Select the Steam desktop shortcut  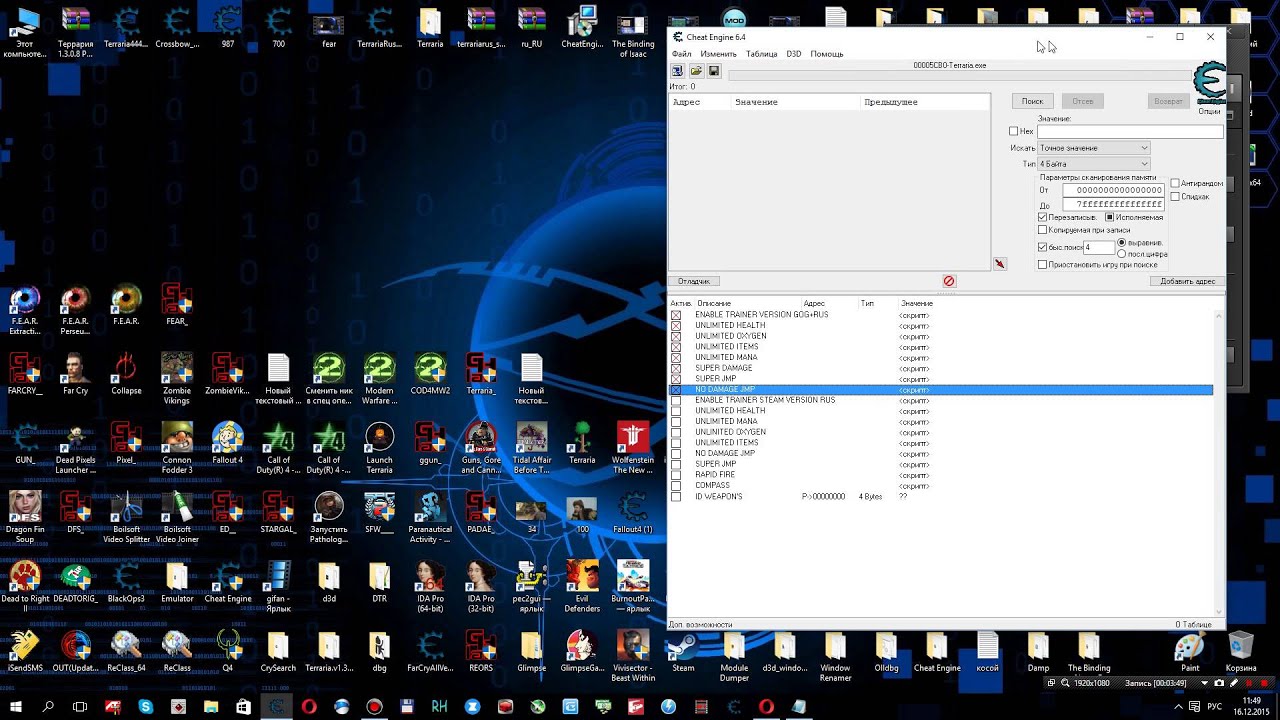click(683, 651)
